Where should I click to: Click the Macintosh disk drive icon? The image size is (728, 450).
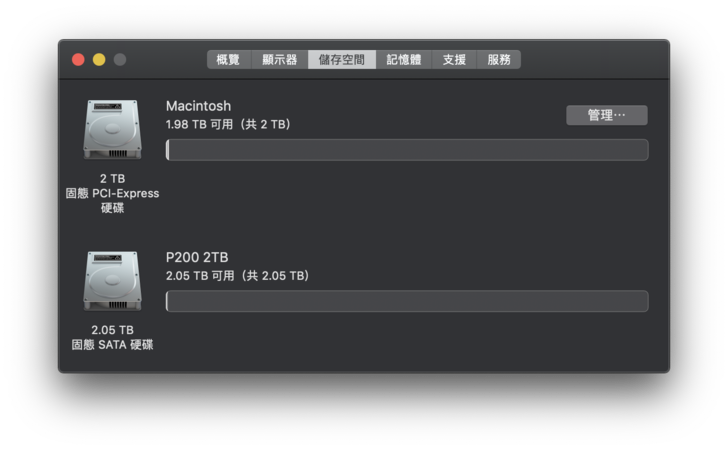coord(112,129)
